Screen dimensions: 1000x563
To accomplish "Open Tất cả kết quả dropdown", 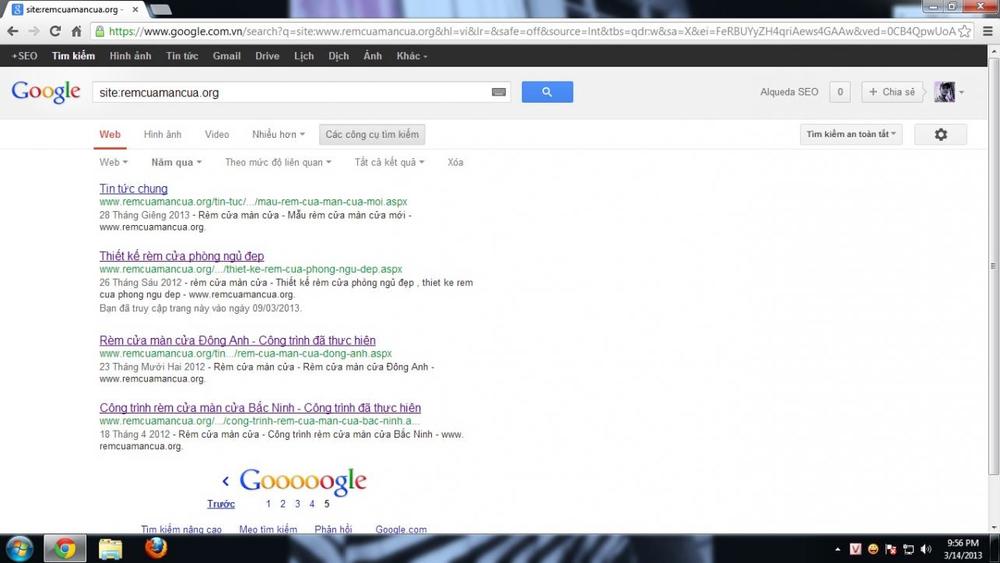I will [x=389, y=163].
